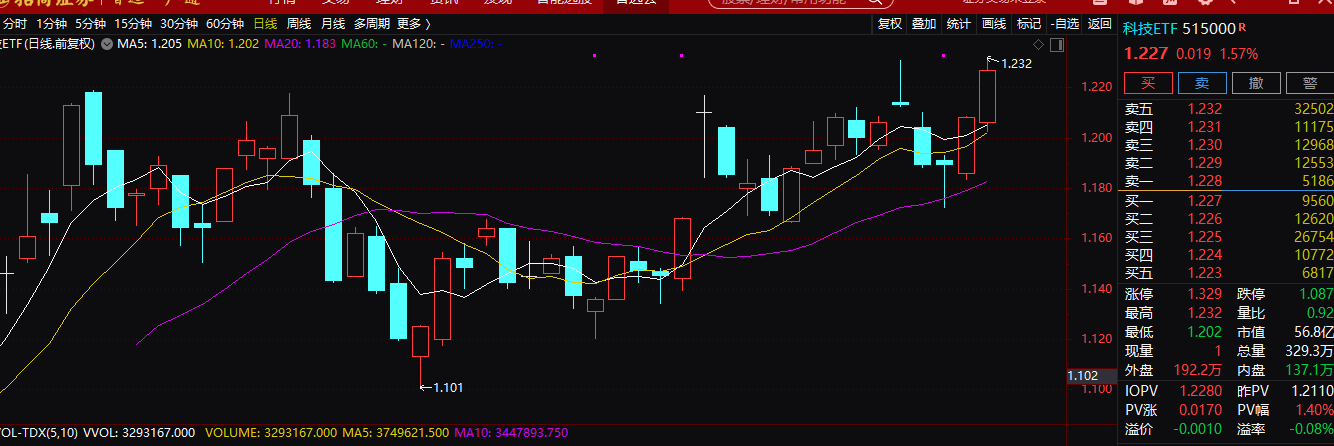Image resolution: width=1334 pixels, height=446 pixels.
Task: Remove from watchlist with -自选
Action: pyautogui.click(x=1065, y=24)
